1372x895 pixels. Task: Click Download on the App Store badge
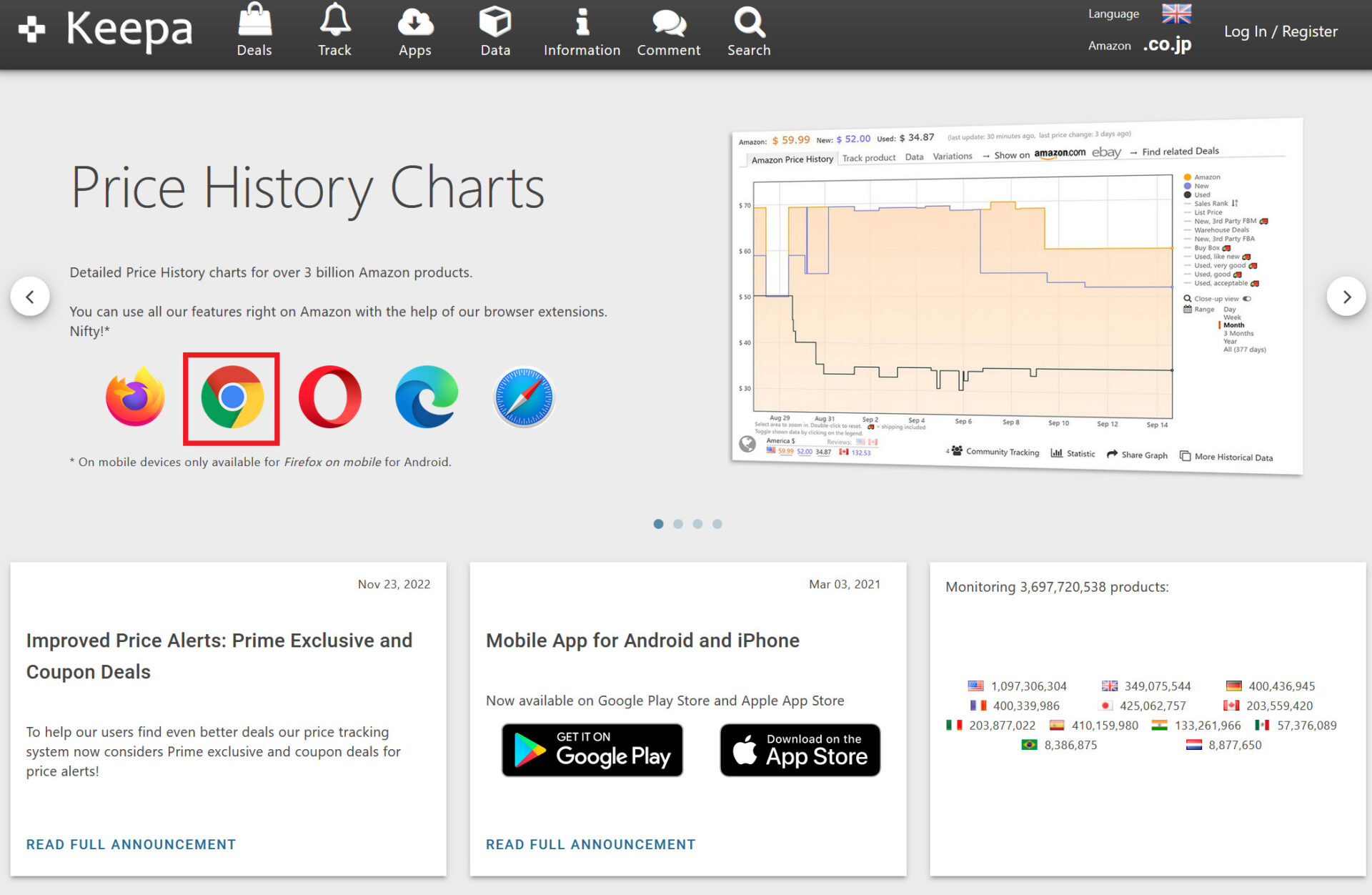point(800,750)
